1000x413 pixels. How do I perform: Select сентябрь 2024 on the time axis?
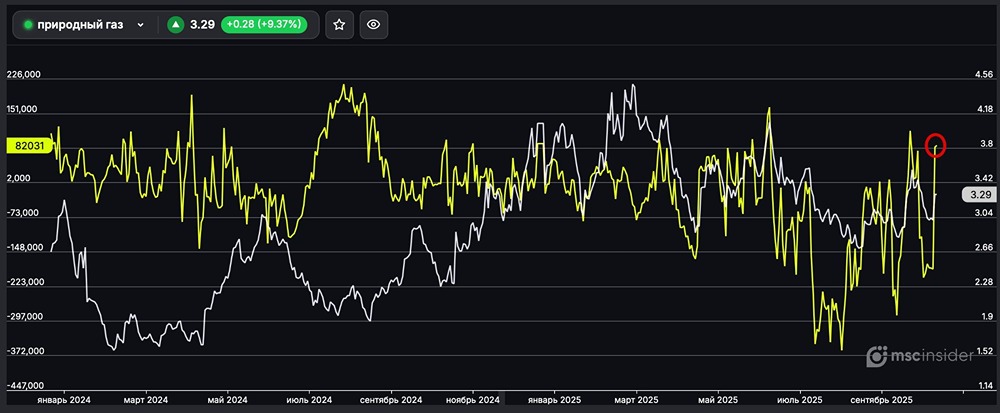[x=392, y=399]
